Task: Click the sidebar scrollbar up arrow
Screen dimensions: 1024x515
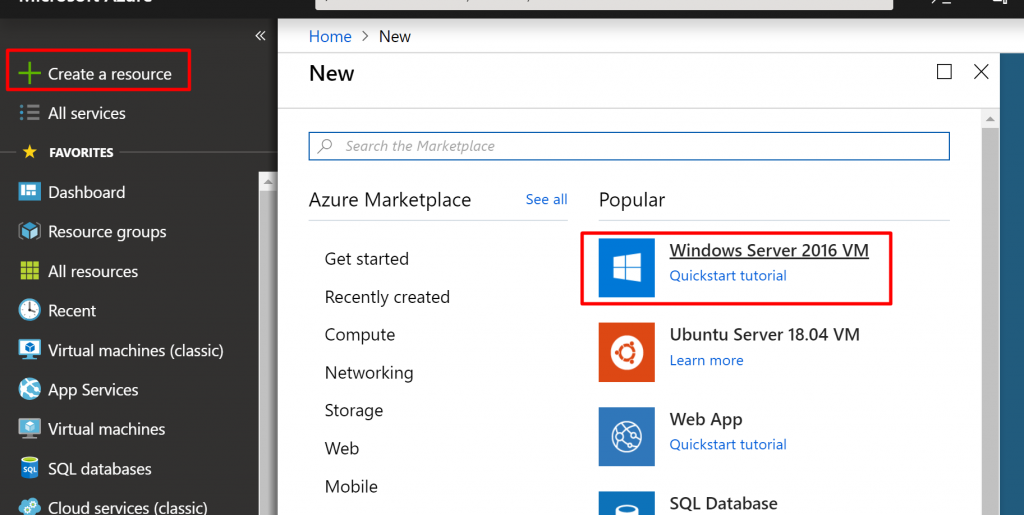Action: 267,180
